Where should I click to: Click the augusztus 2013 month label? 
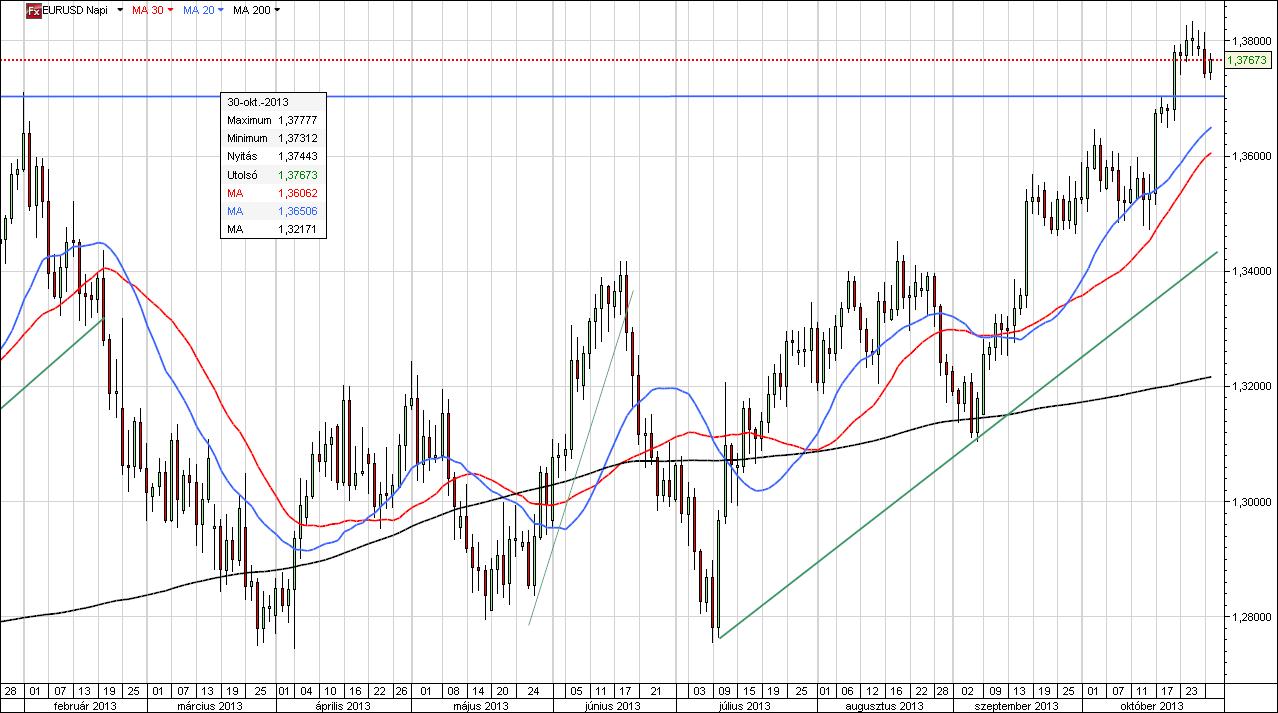pos(884,705)
